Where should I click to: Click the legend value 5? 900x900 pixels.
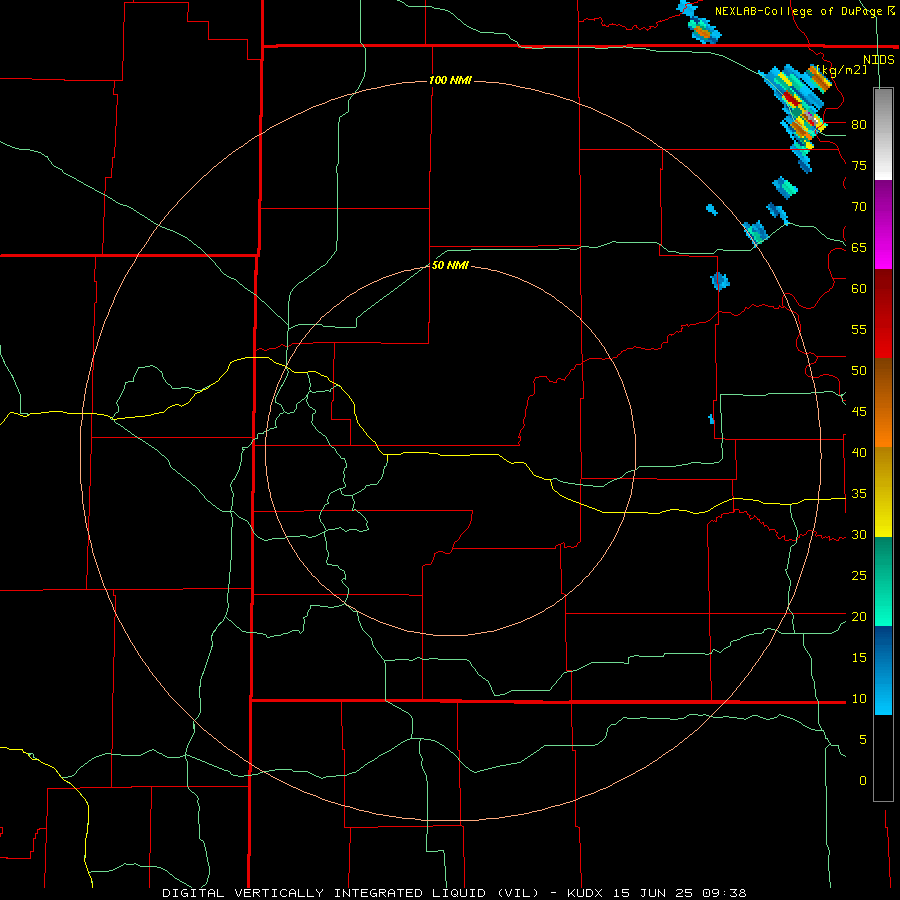click(x=863, y=739)
